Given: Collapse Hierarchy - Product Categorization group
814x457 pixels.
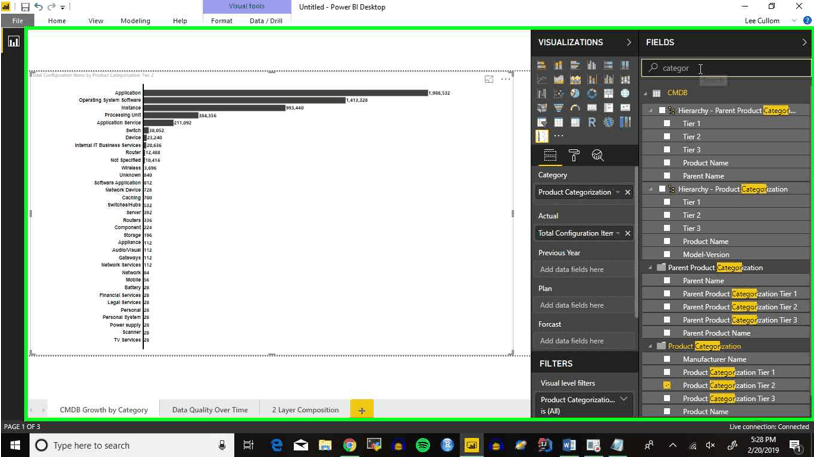Looking at the screenshot, I should click(650, 189).
